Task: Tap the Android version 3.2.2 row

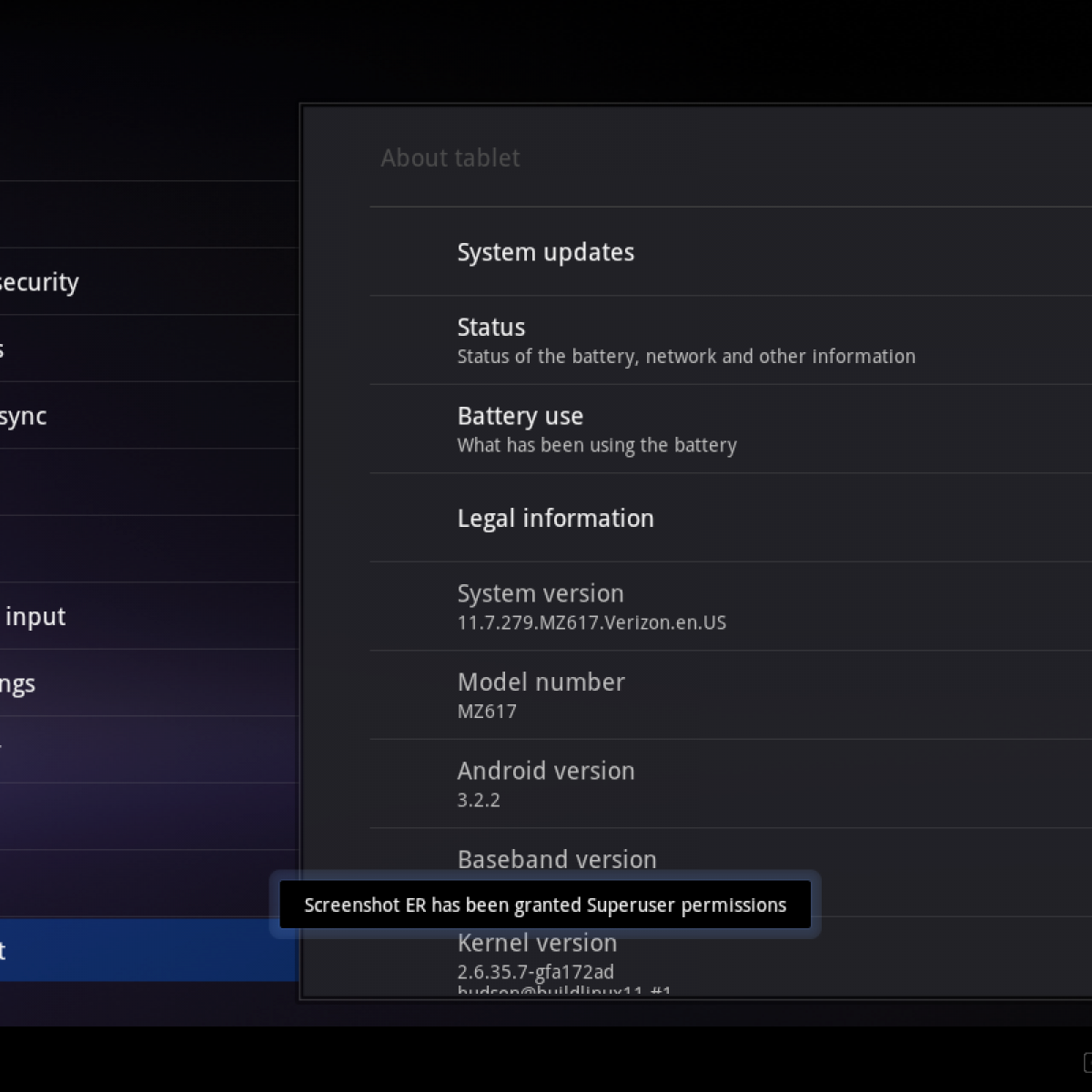Action: pos(546,784)
